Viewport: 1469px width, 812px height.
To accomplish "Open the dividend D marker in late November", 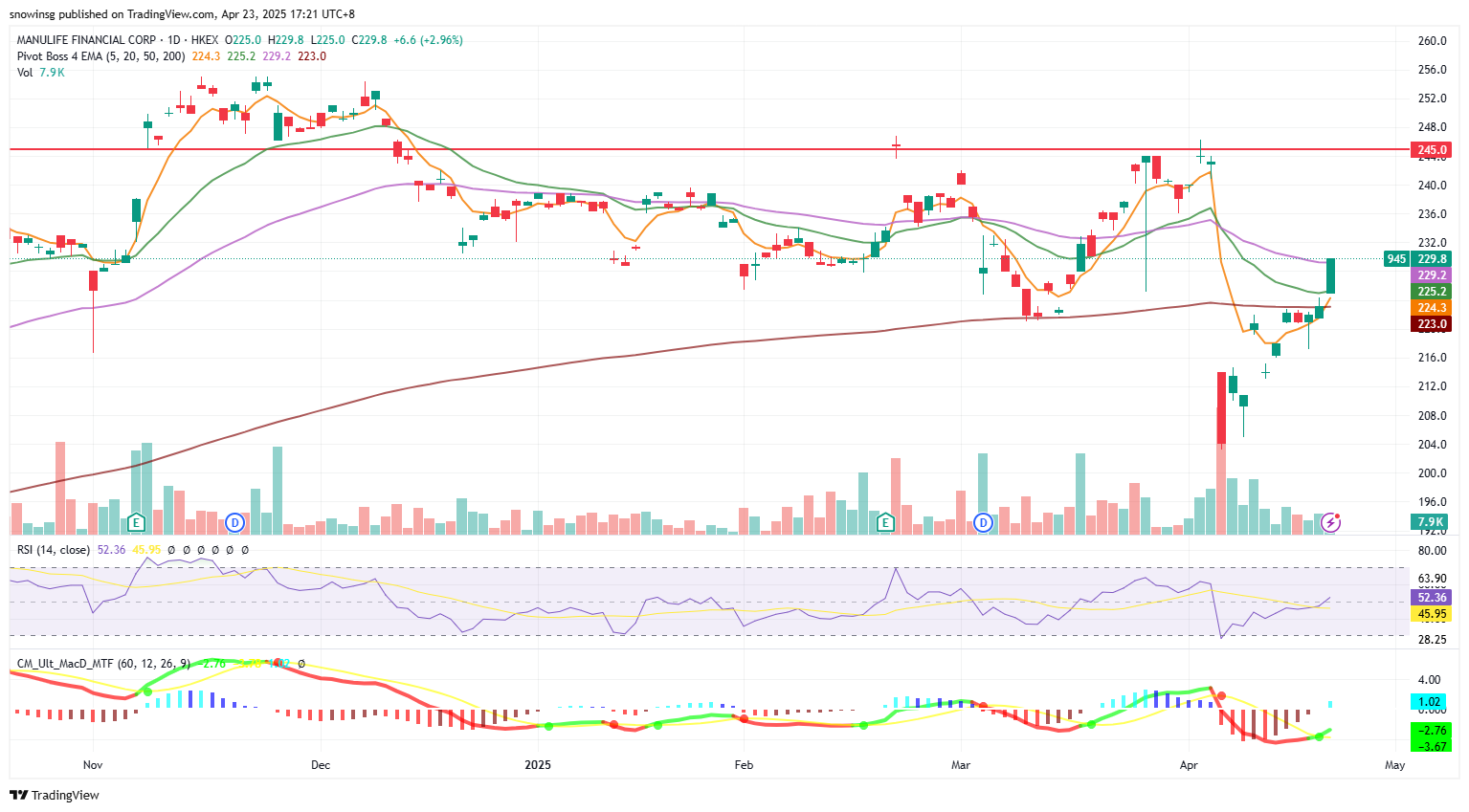I will coord(235,522).
